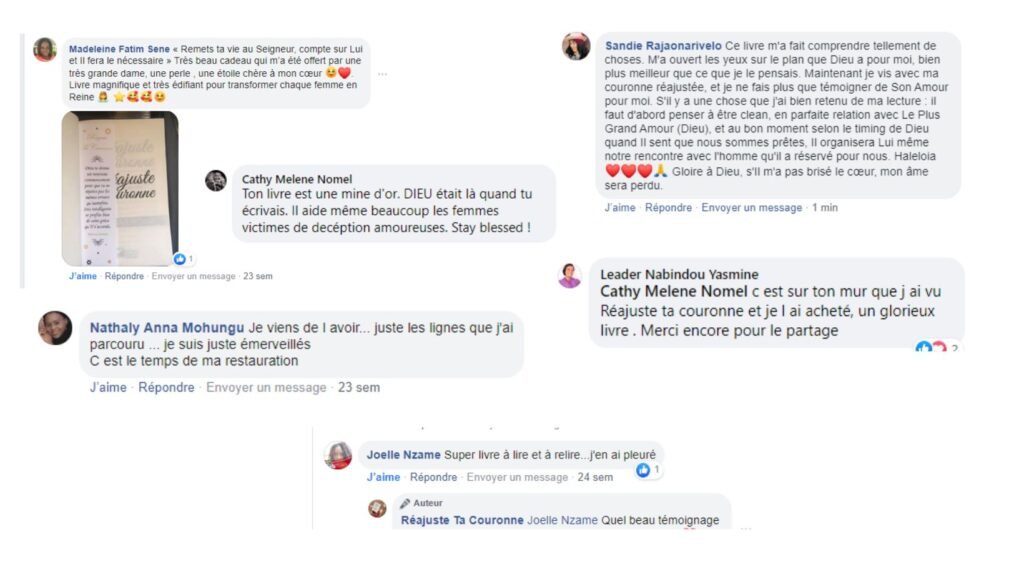This screenshot has width=1024, height=577.
Task: Click Répondre under Madeleine's comment
Action: 125,276
